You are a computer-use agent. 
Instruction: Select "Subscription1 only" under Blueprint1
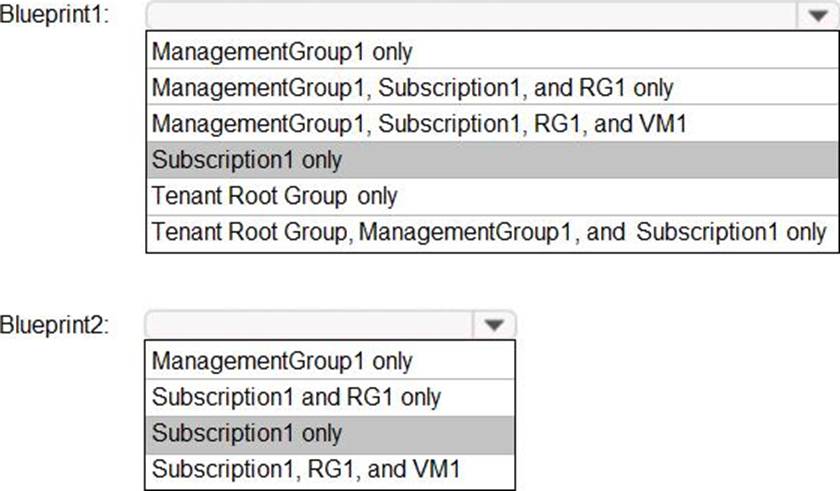point(247,159)
